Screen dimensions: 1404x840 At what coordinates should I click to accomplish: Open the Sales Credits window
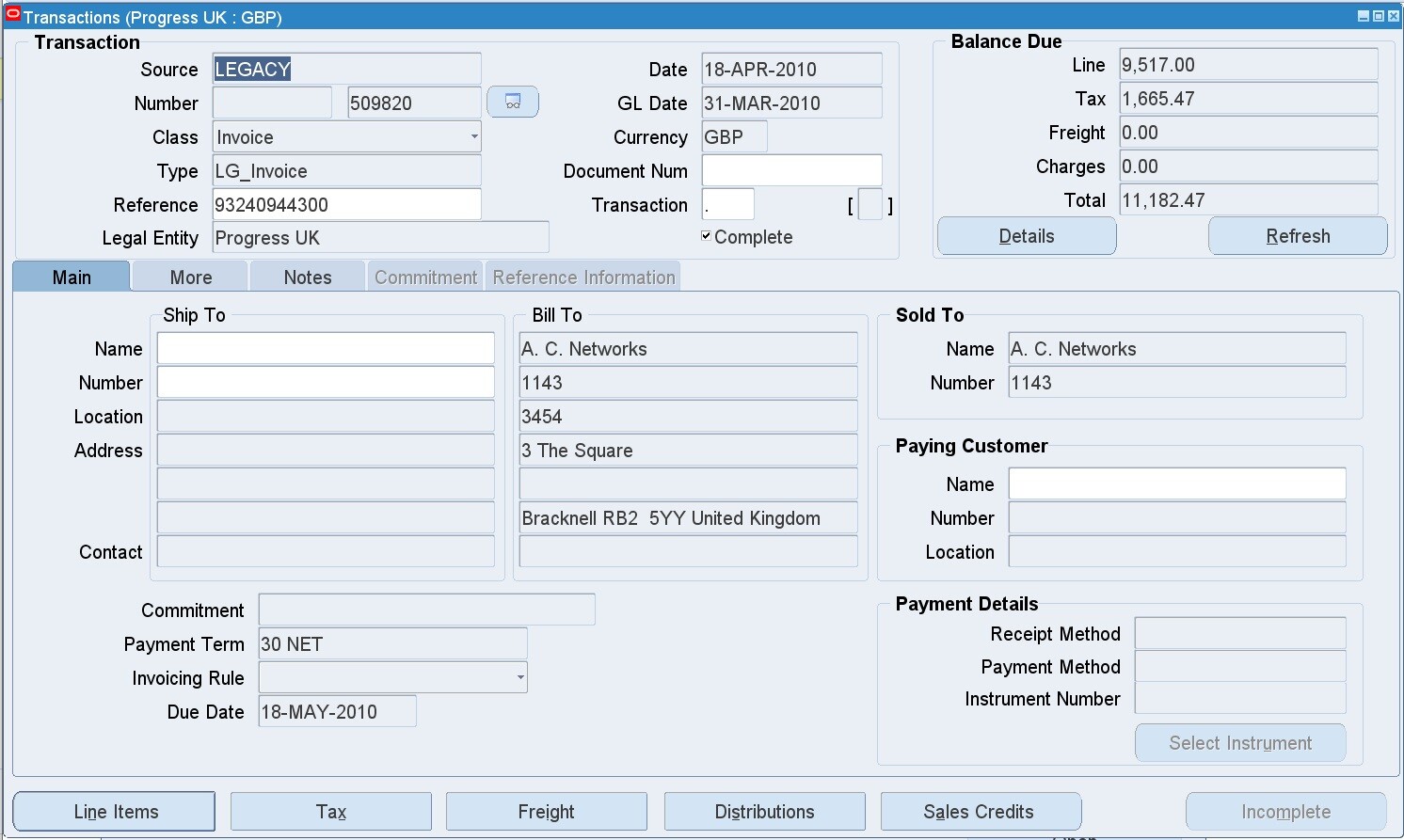click(981, 811)
